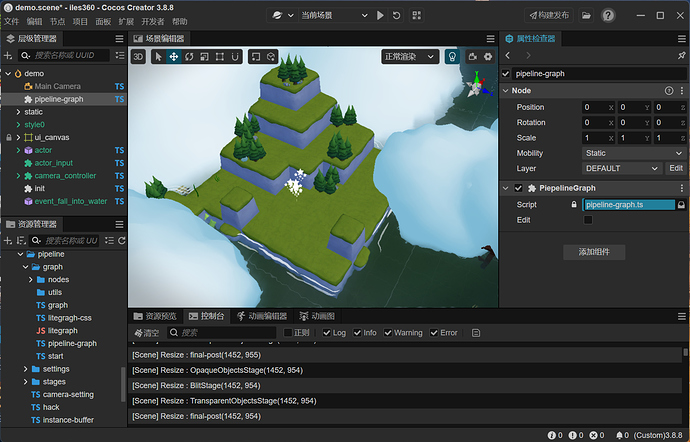
Task: Click the 构建发布 (Build) button
Action: click(549, 15)
